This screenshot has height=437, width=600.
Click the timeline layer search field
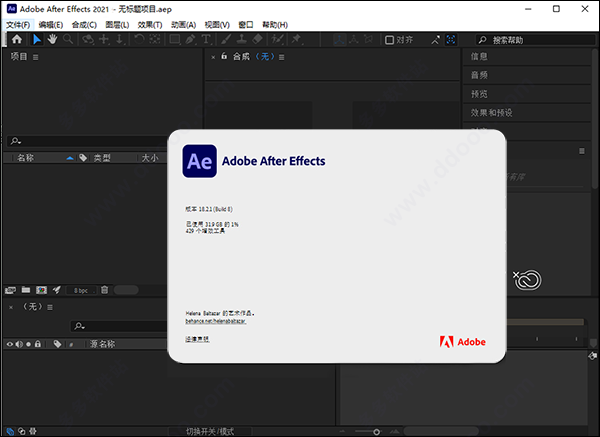pyautogui.click(x=119, y=326)
